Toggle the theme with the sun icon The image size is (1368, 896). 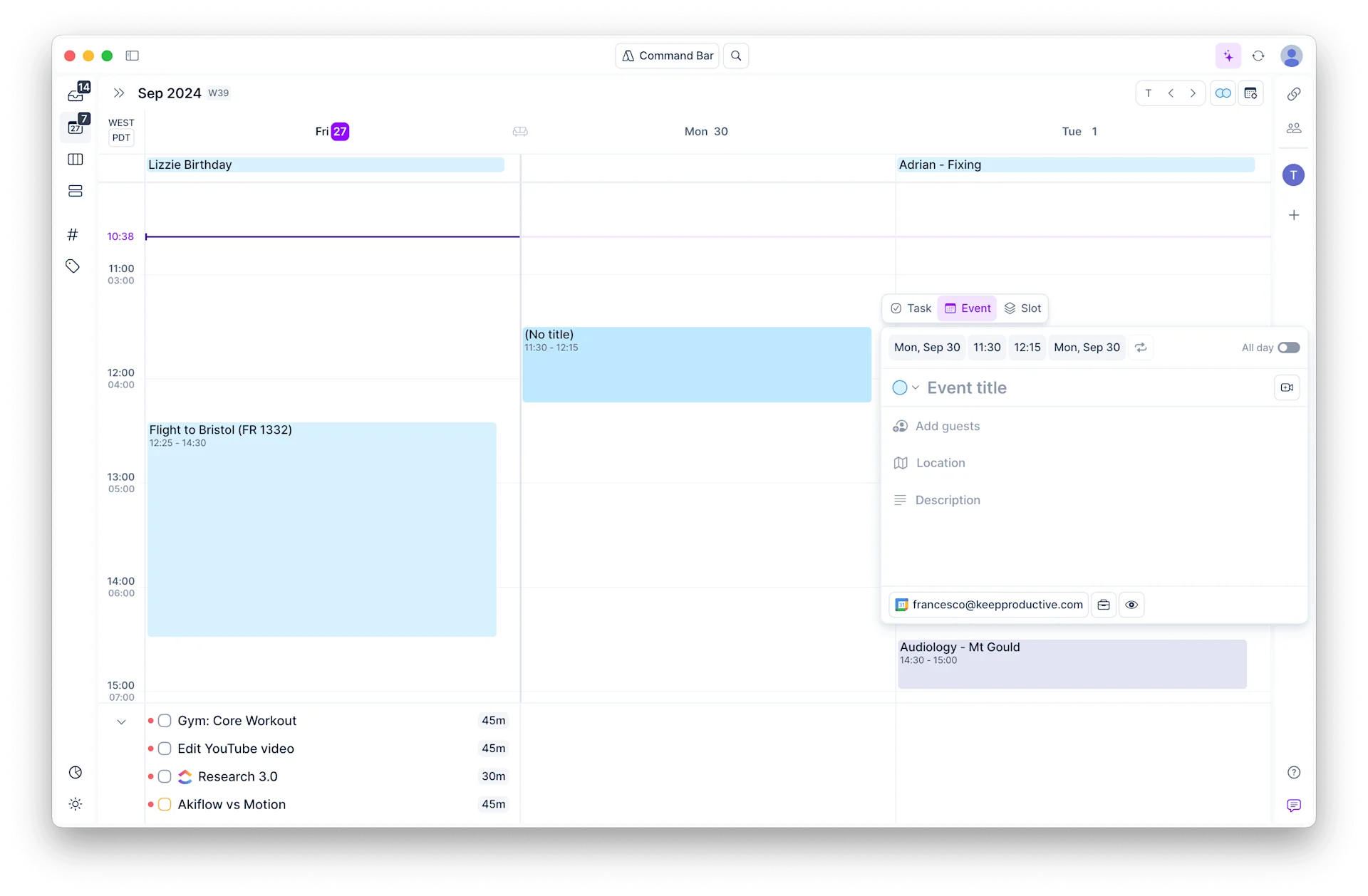(x=76, y=803)
